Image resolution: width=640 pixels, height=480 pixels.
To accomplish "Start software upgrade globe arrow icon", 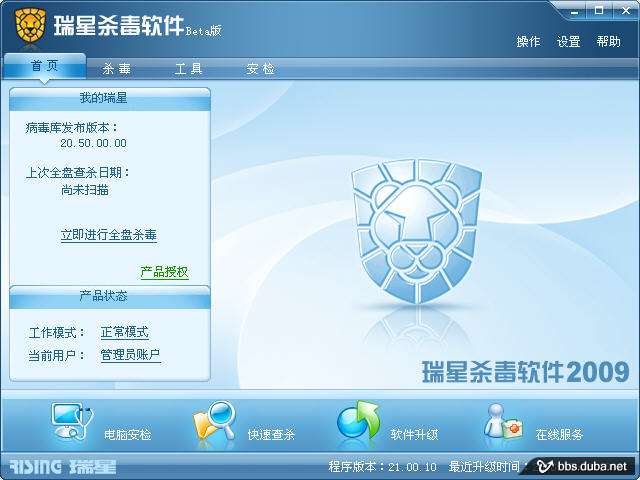I will pyautogui.click(x=358, y=420).
